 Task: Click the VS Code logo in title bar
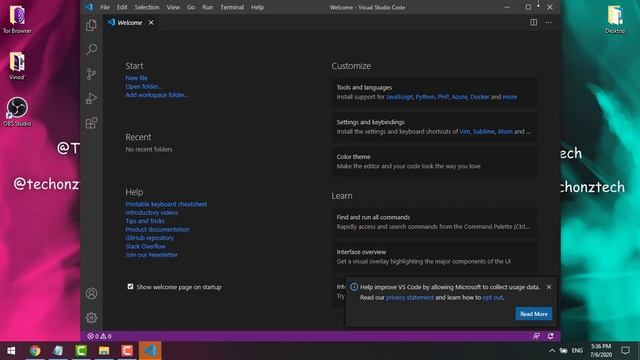coord(89,7)
